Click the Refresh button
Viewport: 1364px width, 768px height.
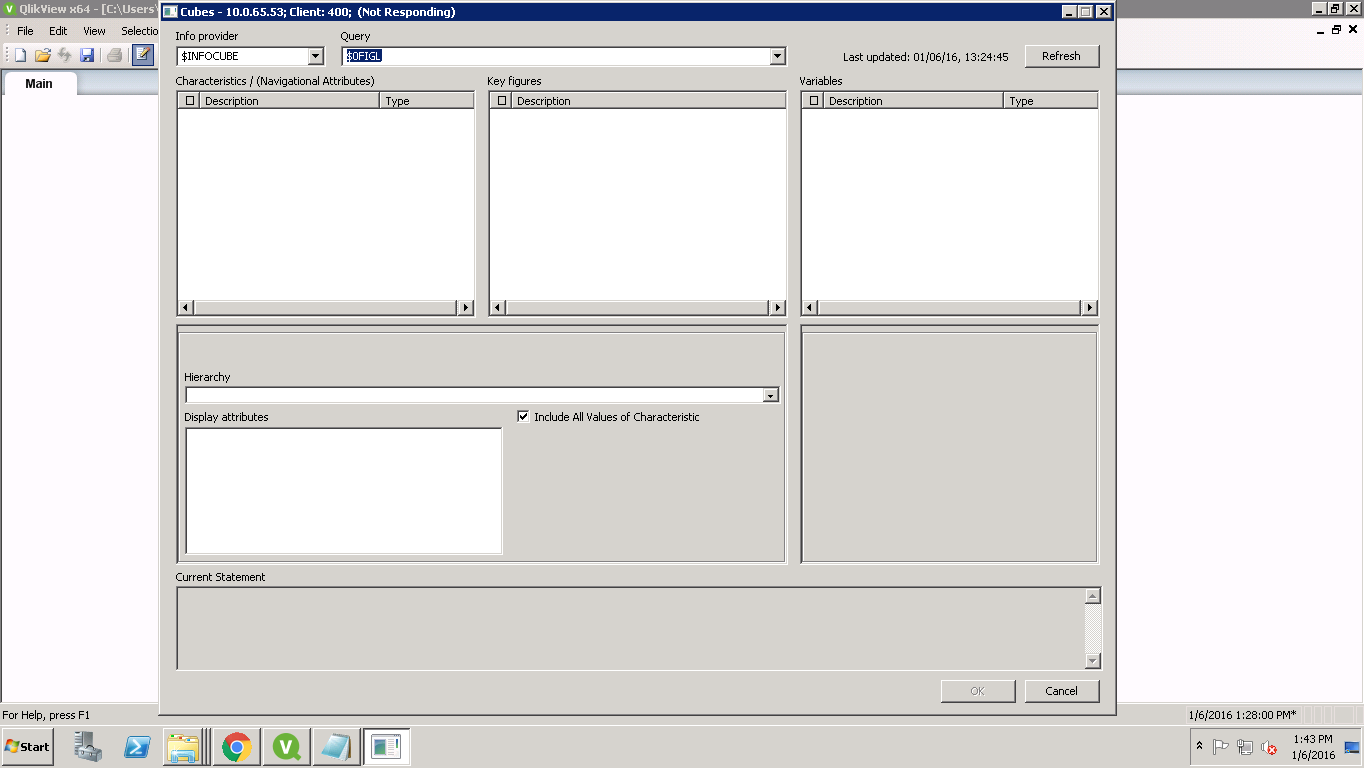pyautogui.click(x=1062, y=57)
